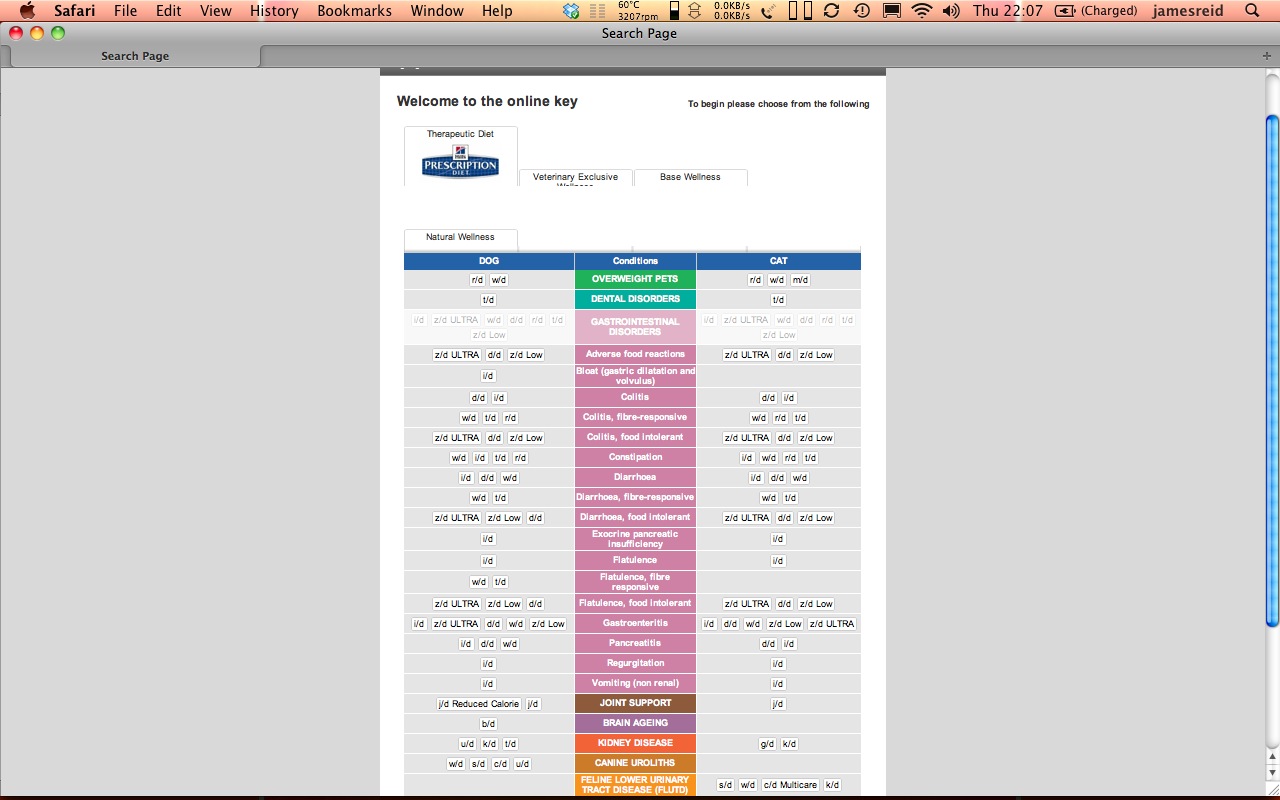The height and width of the screenshot is (800, 1280).
Task: Click cat d/d button in Colitis row
Action: pos(768,398)
